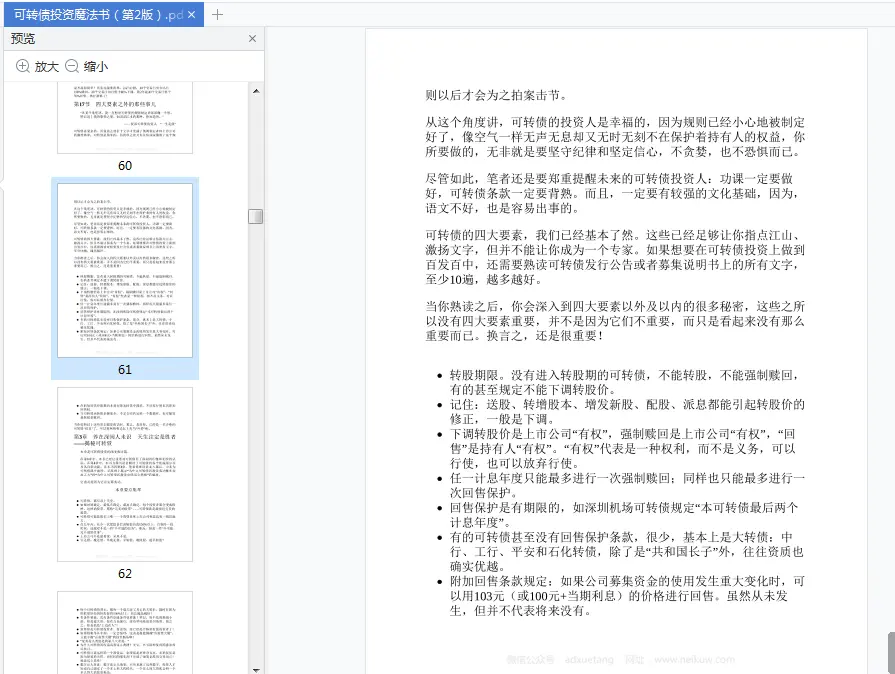Close the 预览 preview panel
This screenshot has width=895, height=674.
252,38
